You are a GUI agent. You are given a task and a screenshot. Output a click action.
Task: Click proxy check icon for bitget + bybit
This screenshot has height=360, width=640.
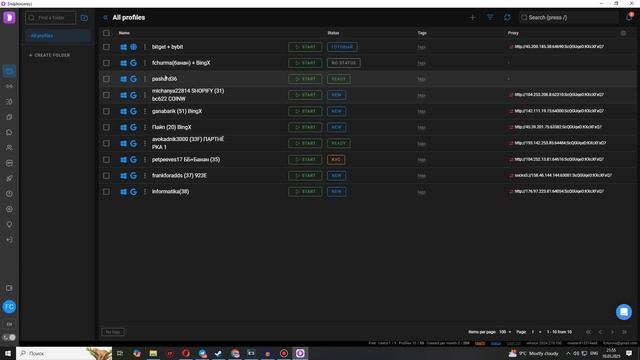coord(511,47)
